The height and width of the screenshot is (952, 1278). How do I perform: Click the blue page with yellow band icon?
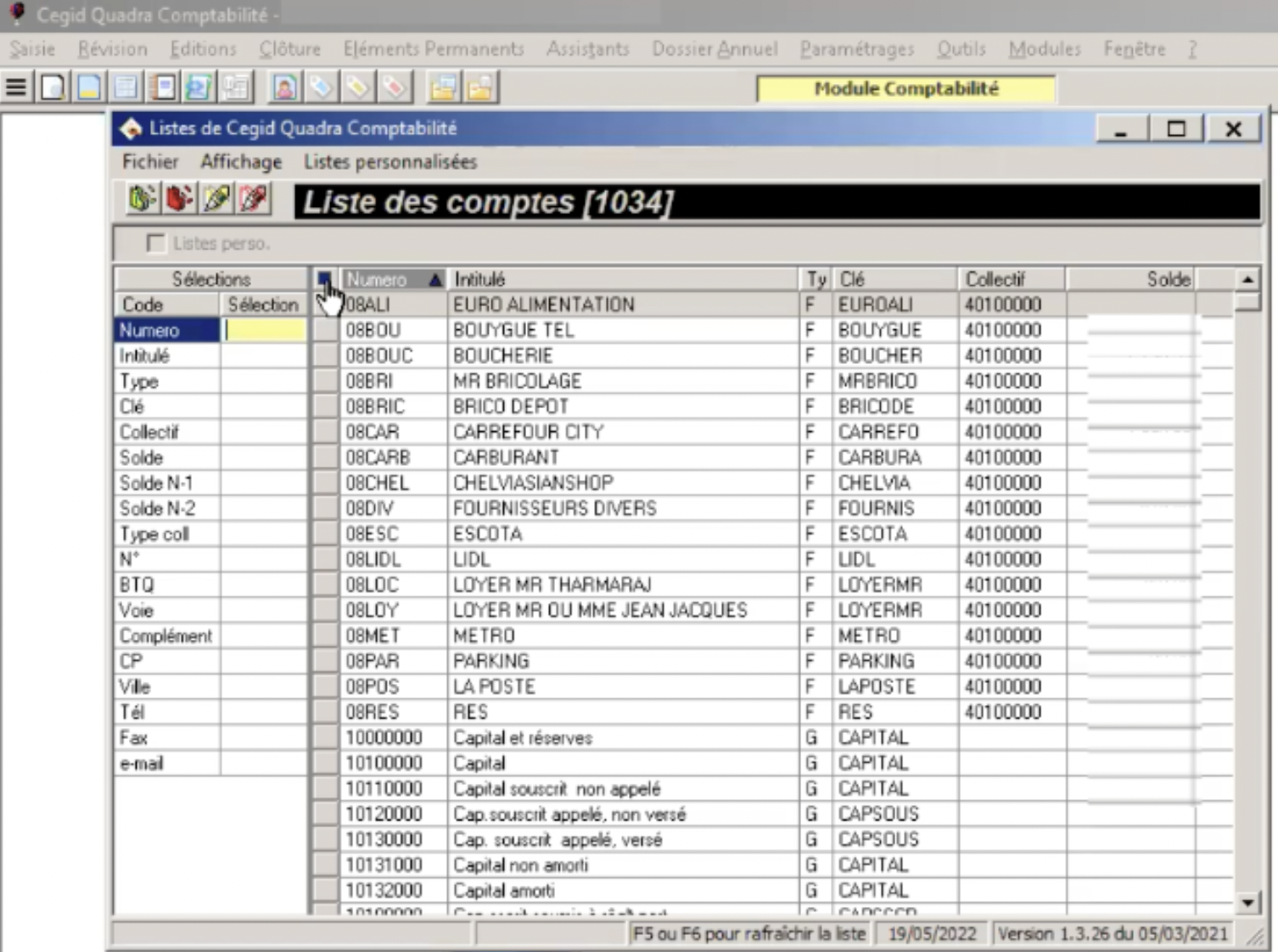click(89, 87)
